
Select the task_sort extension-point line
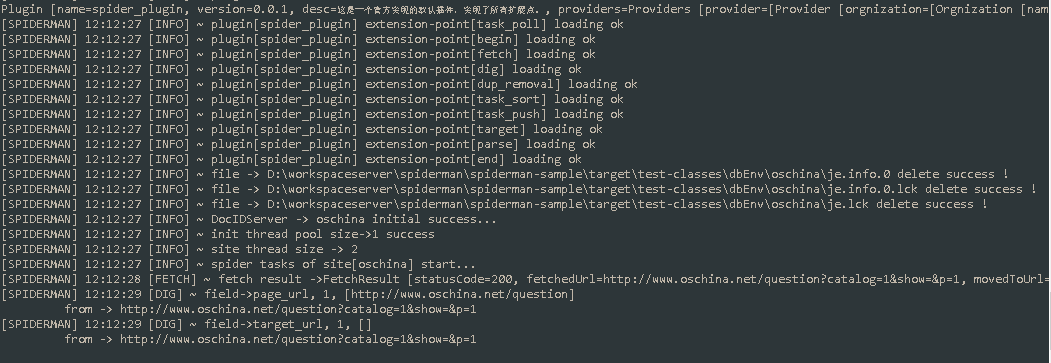[312, 99]
